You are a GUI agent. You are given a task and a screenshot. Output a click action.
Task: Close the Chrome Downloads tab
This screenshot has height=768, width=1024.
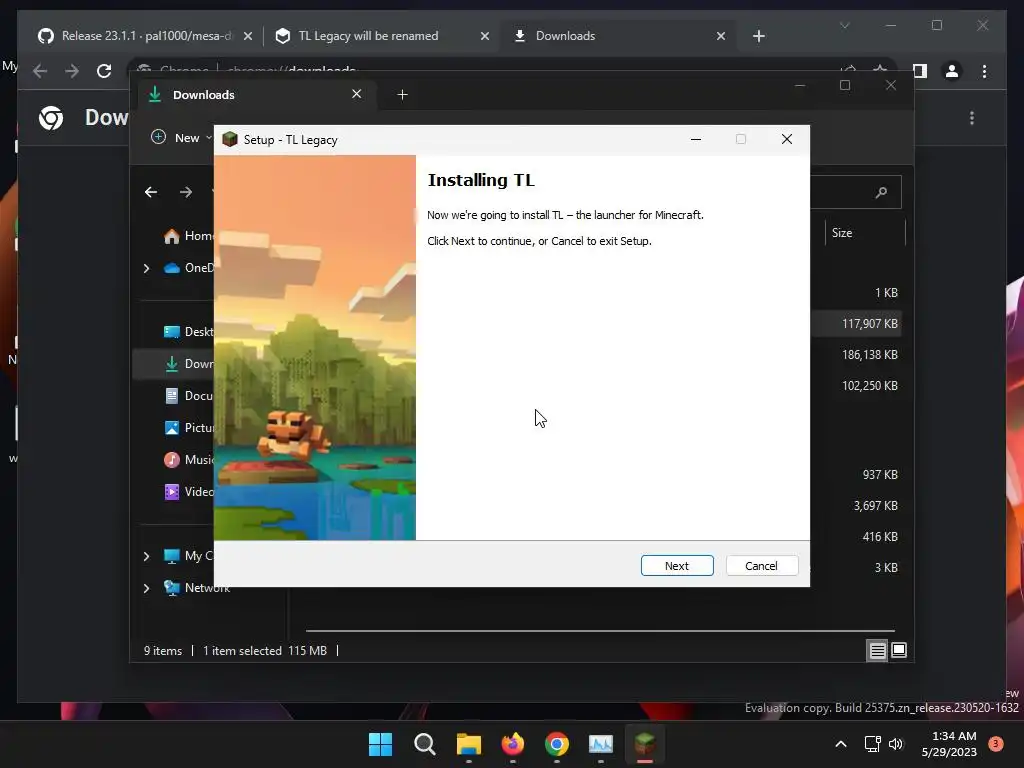[720, 36]
